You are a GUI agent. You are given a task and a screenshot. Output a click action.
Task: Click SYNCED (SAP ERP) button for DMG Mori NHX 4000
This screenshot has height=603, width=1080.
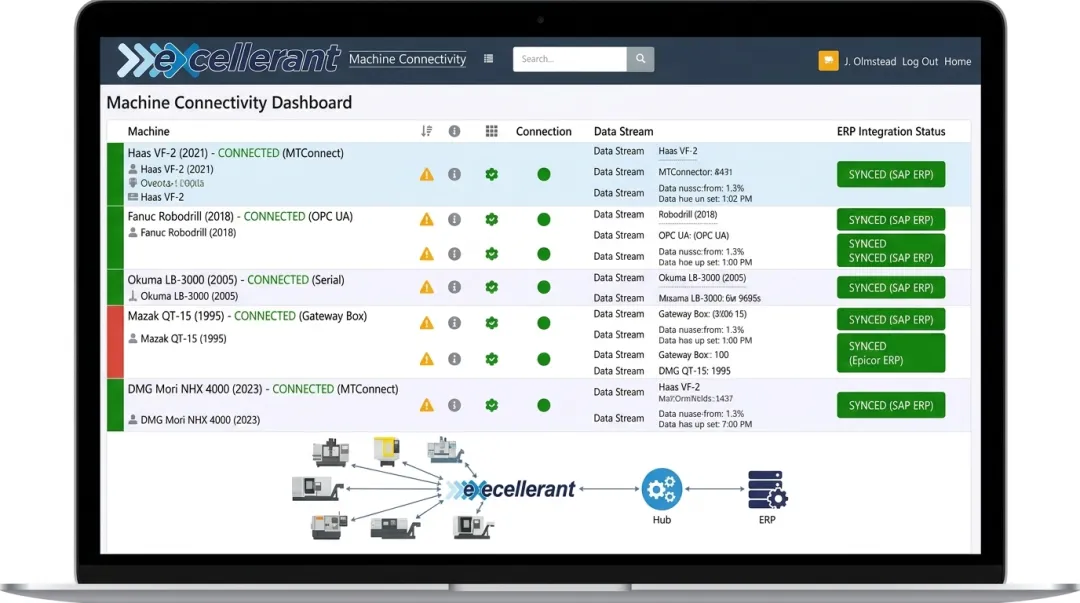pyautogui.click(x=891, y=405)
